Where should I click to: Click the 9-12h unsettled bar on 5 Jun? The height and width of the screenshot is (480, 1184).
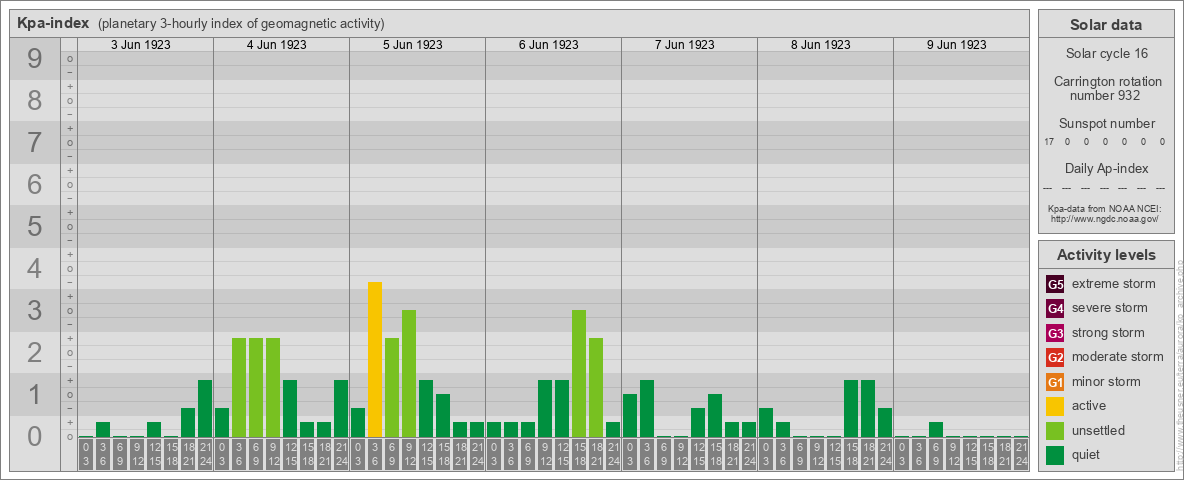(x=409, y=374)
